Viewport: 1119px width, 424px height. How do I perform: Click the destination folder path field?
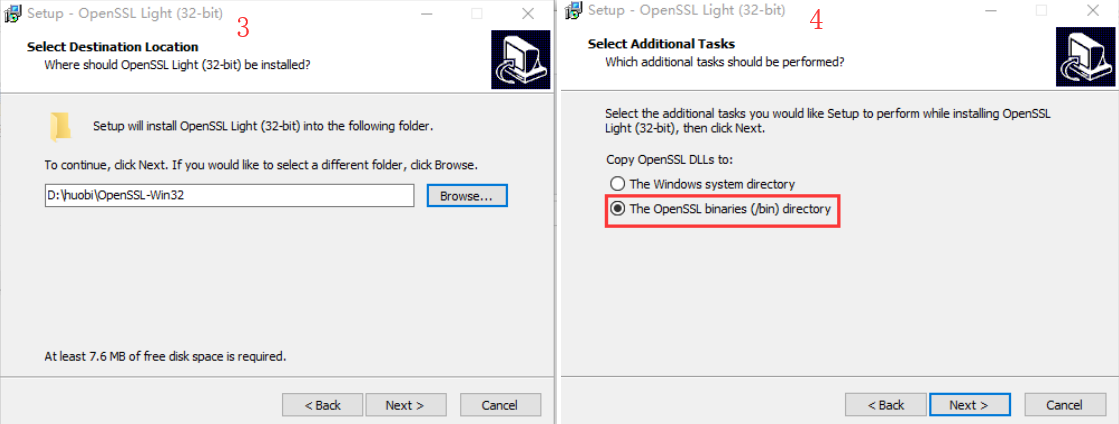click(x=229, y=196)
